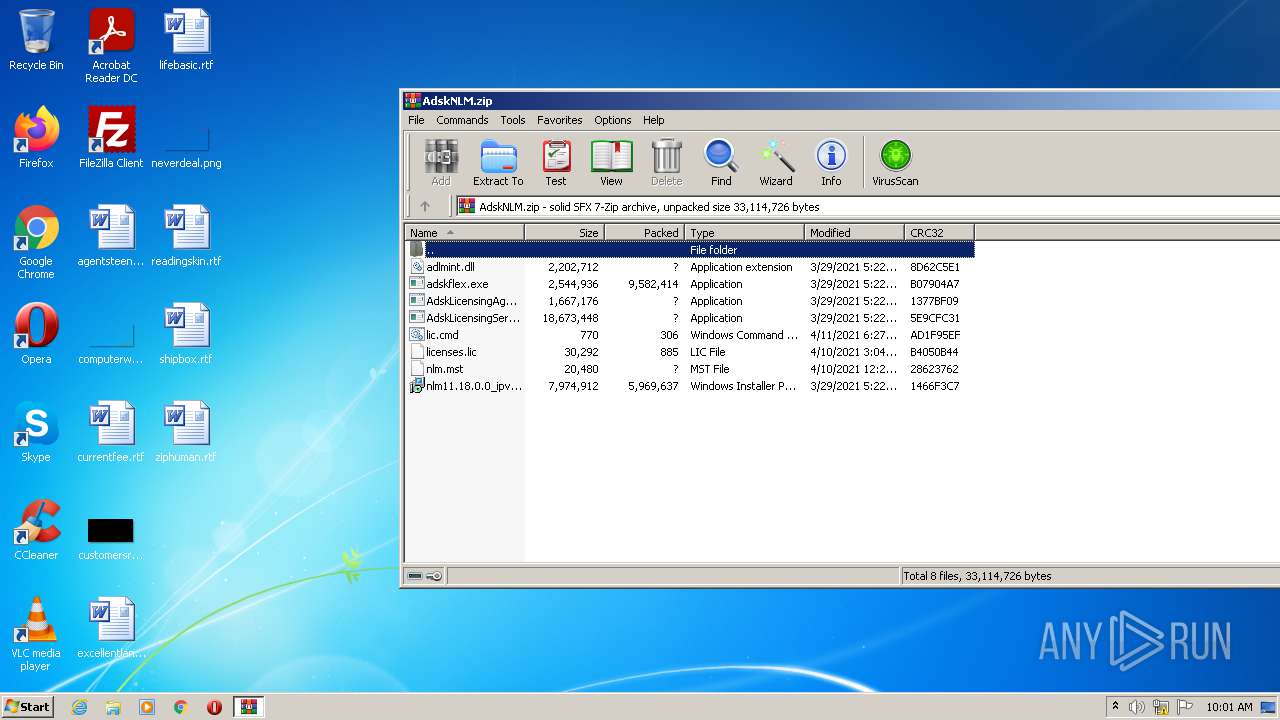
Task: Sort by Name column header
Action: tap(465, 233)
